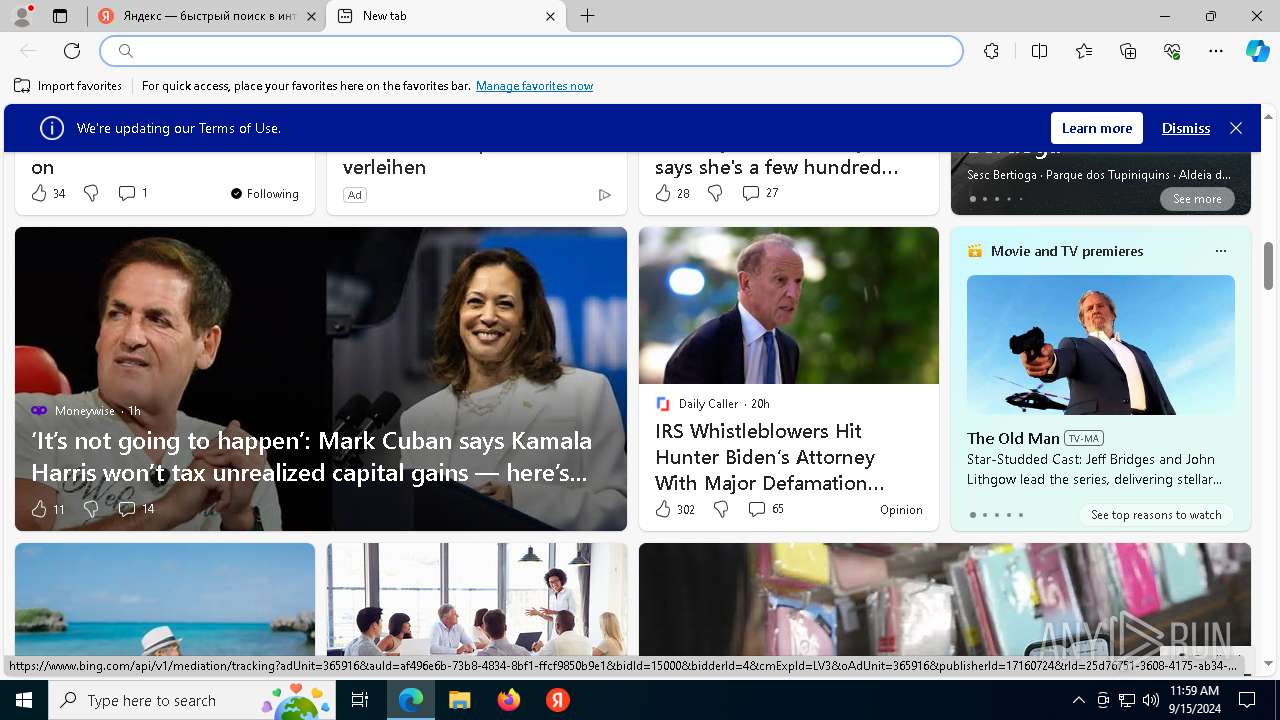Open the beach article thumbnail
1280x720 pixels.
(x=165, y=599)
